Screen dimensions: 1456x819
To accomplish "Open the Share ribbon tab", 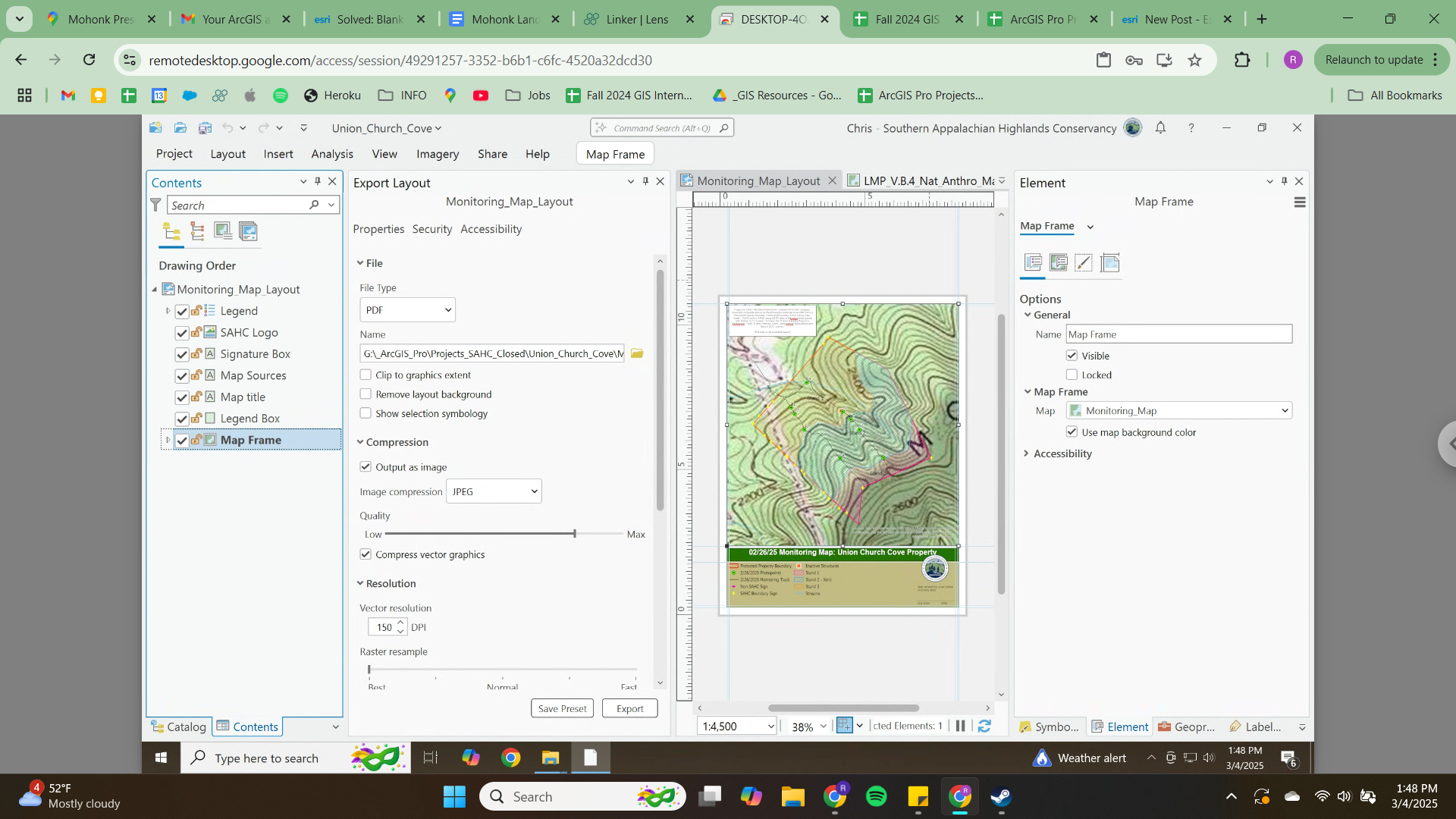I will (x=492, y=154).
